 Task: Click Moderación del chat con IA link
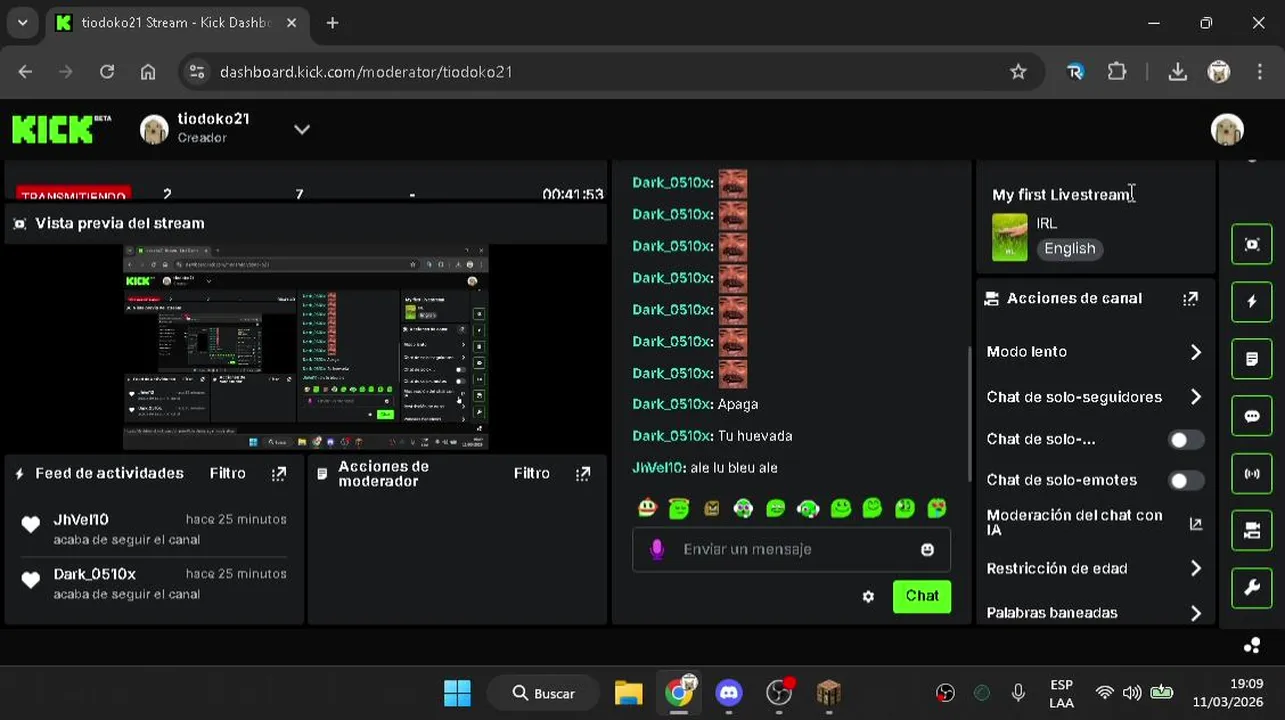pos(1074,523)
